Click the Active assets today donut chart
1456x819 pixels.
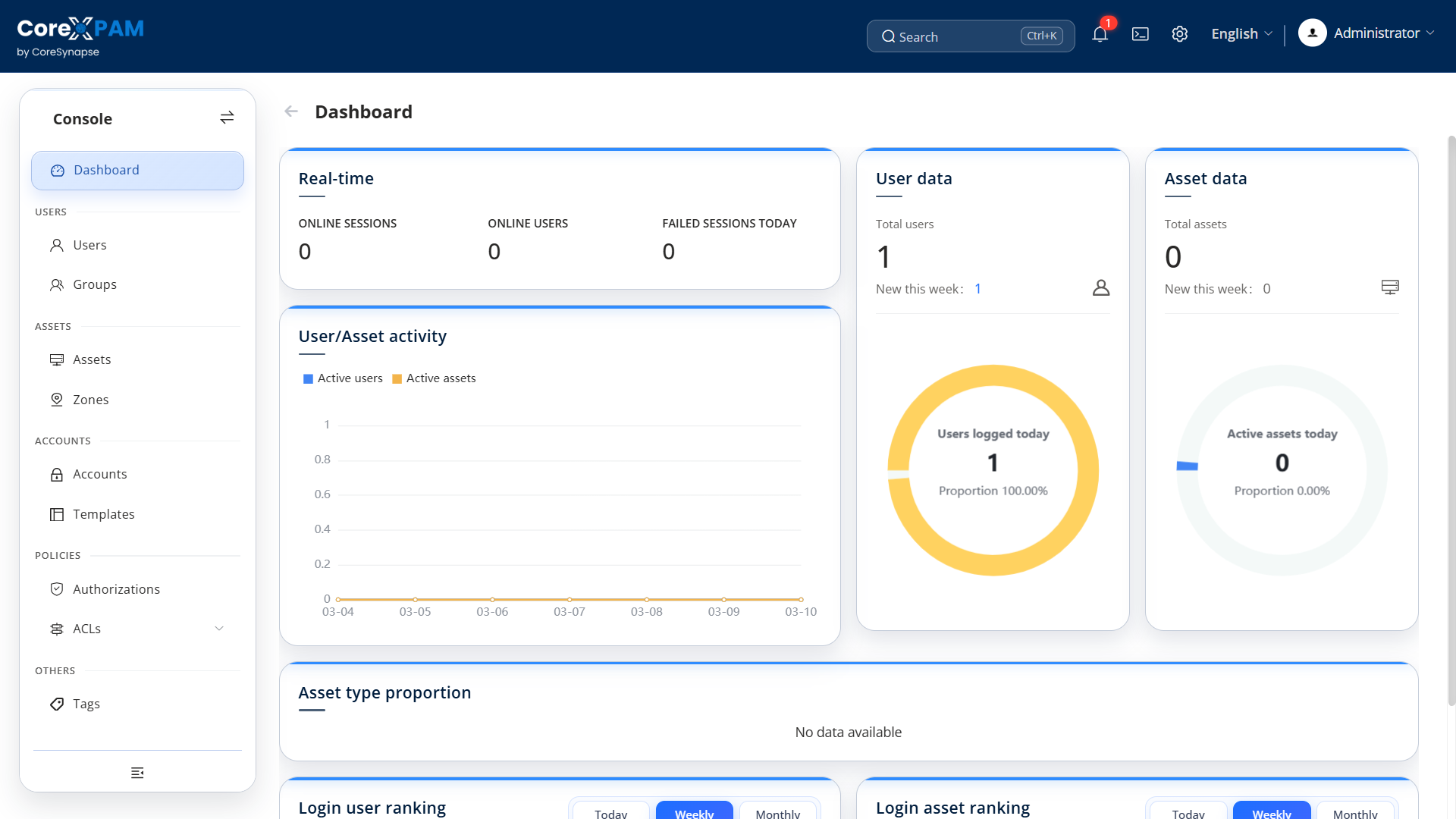pyautogui.click(x=1282, y=470)
